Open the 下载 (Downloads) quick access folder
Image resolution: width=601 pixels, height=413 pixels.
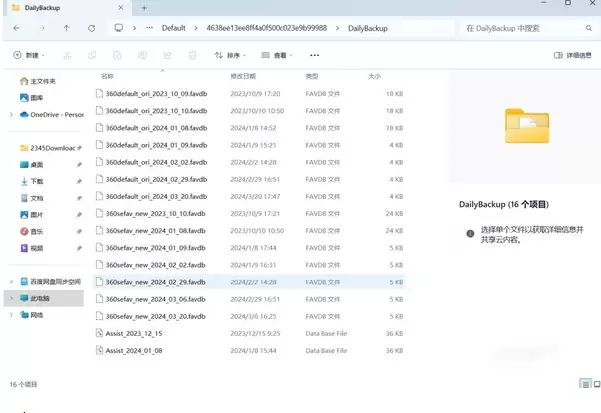tap(37, 181)
